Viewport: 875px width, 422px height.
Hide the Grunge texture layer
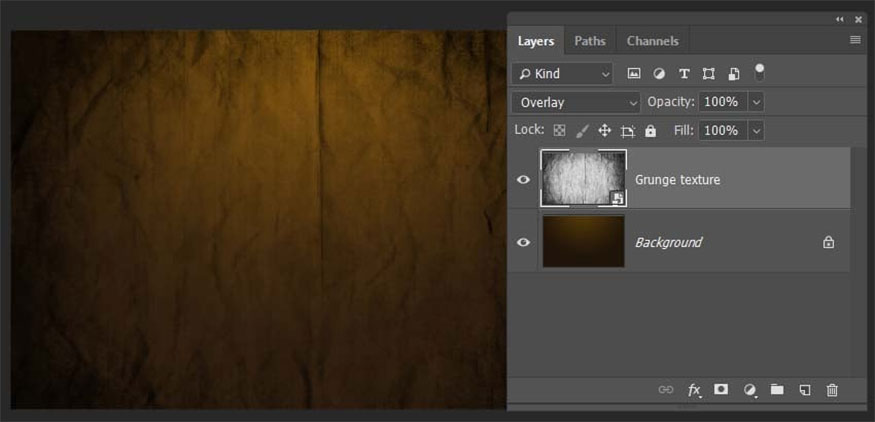(x=523, y=180)
